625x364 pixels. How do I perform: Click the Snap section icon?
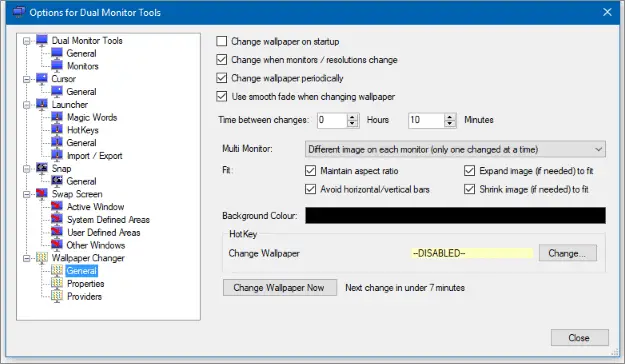point(41,168)
